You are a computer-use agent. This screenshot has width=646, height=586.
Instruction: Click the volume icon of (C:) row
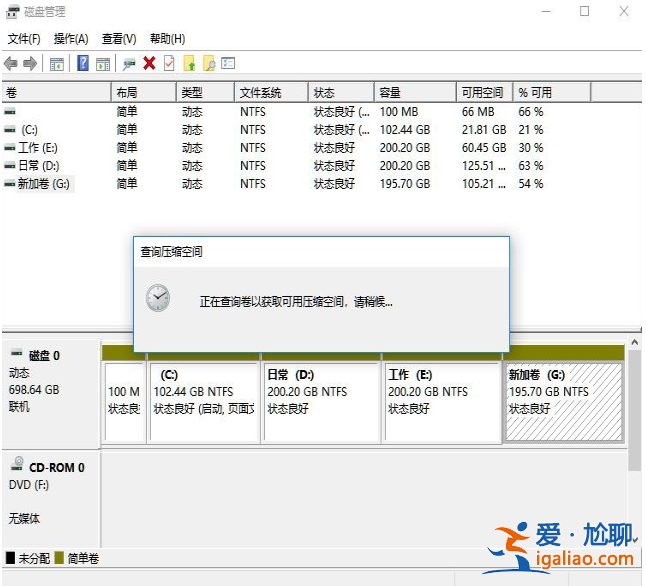coord(10,130)
